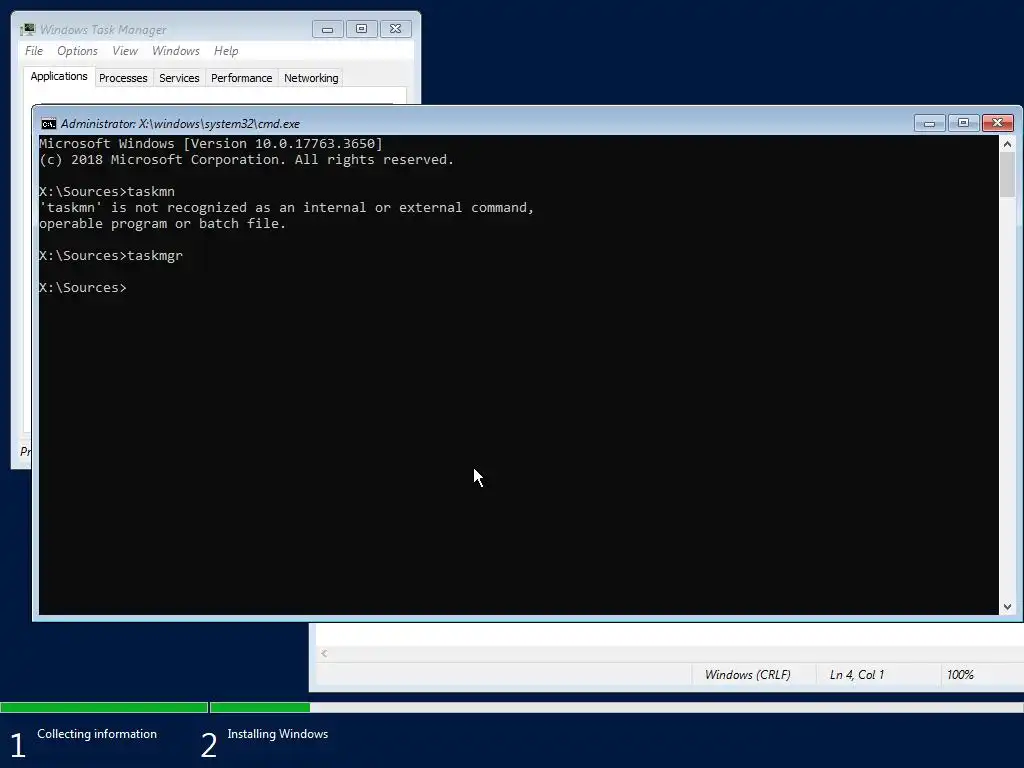Switch to the Processes tab
1024x768 pixels.
(x=123, y=78)
